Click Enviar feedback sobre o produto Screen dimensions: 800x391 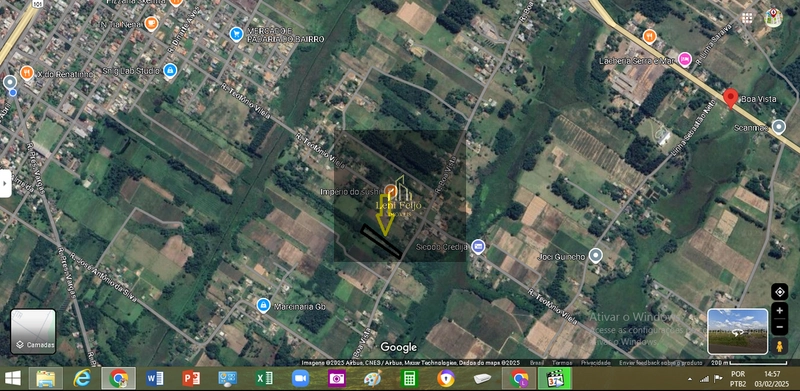(x=661, y=363)
